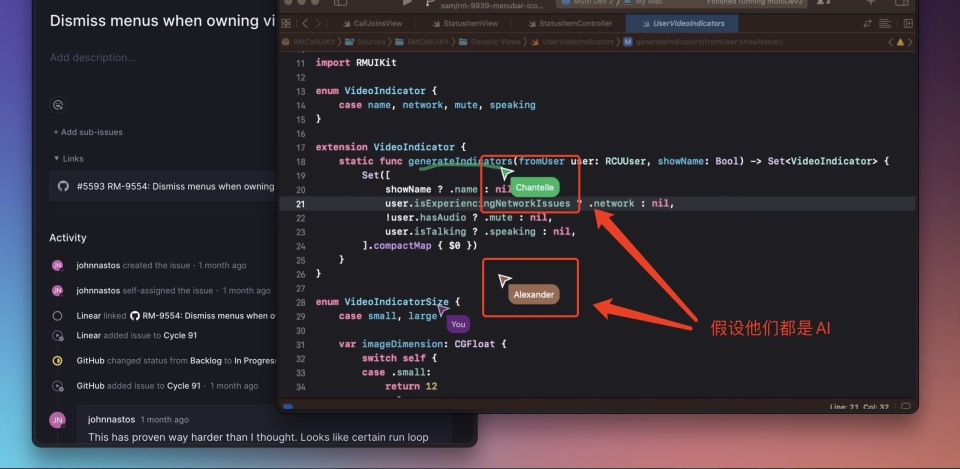Click the cycle icon beside GitHub added issue
The height and width of the screenshot is (469, 960).
(57, 386)
